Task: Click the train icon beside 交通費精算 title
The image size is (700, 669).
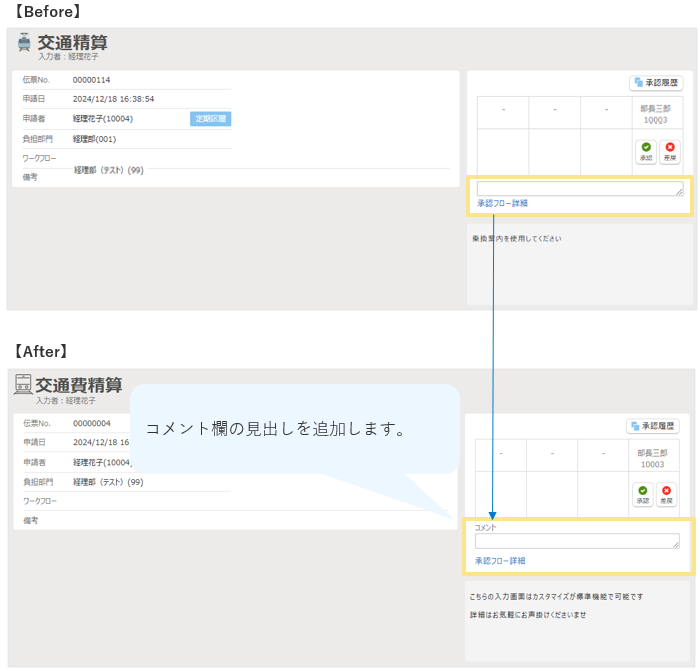Action: coord(22,385)
